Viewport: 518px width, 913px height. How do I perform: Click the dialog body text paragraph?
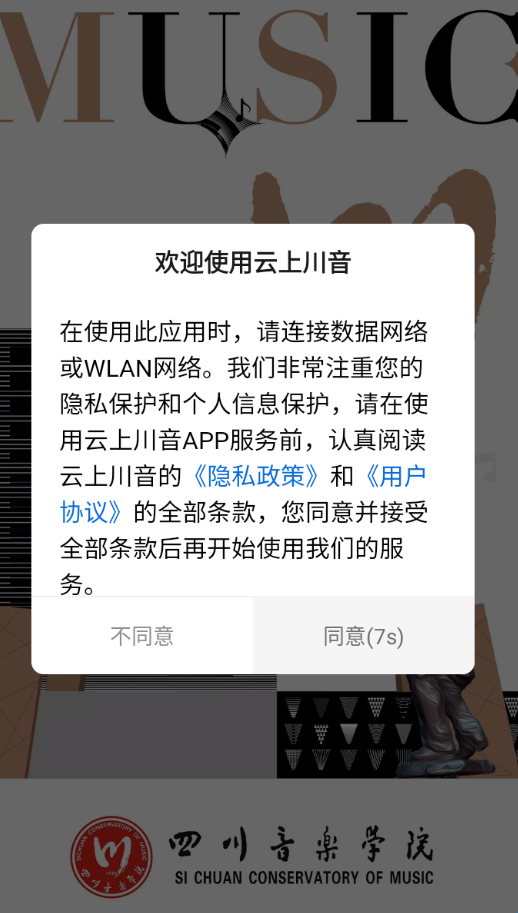[x=244, y=458]
